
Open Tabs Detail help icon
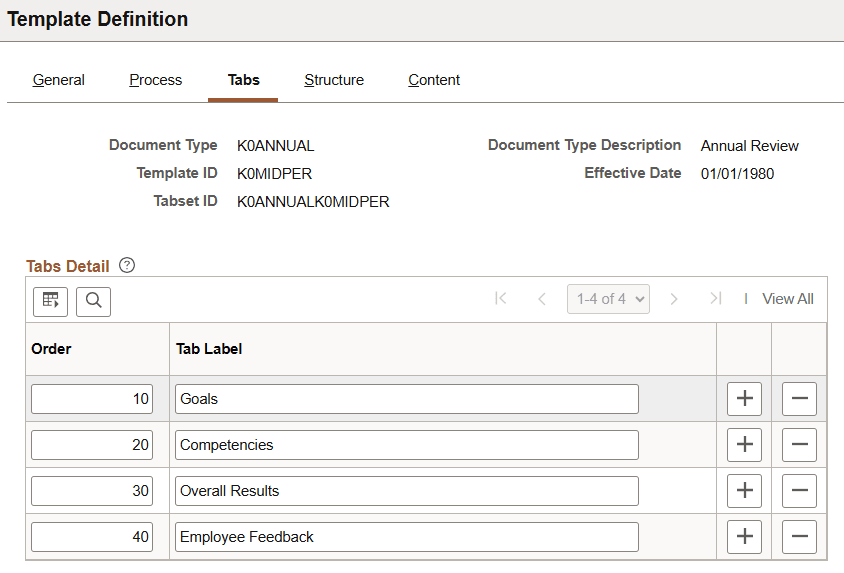pyautogui.click(x=127, y=266)
